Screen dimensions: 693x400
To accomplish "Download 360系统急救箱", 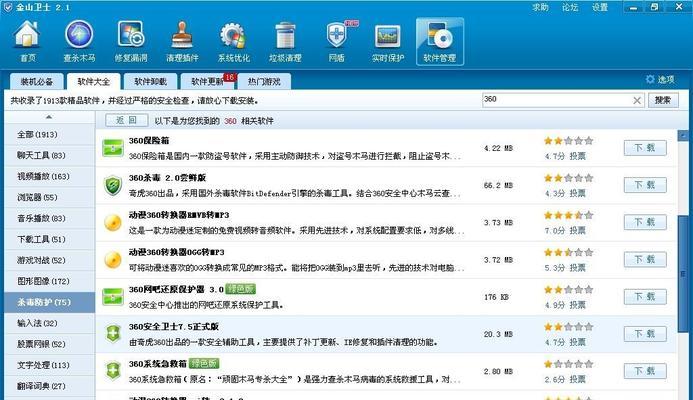I will coord(645,371).
